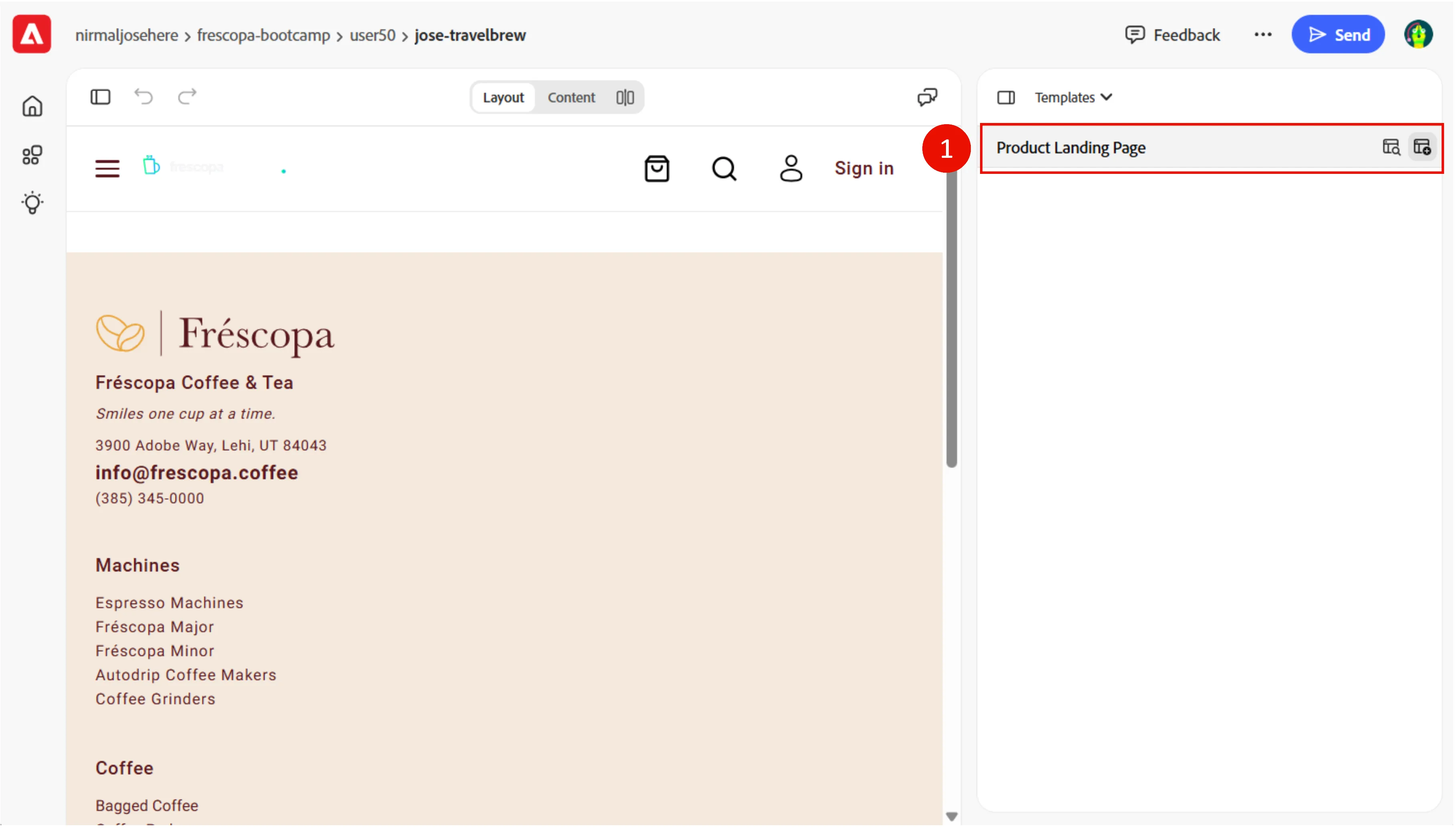Apply the Product Landing Page template icon
Viewport: 1456px width, 834px height.
click(x=1422, y=147)
